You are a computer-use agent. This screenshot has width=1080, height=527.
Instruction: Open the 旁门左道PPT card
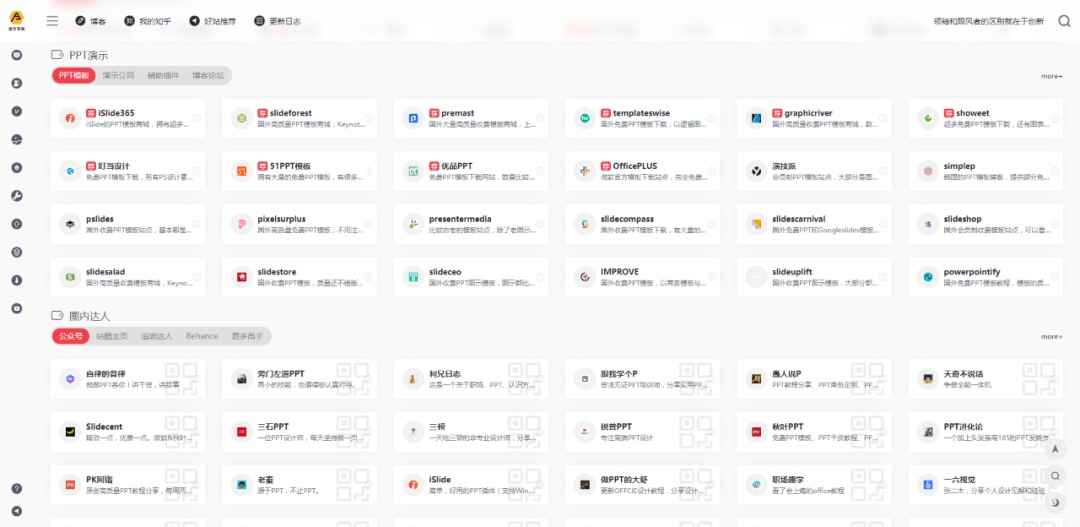coord(300,379)
